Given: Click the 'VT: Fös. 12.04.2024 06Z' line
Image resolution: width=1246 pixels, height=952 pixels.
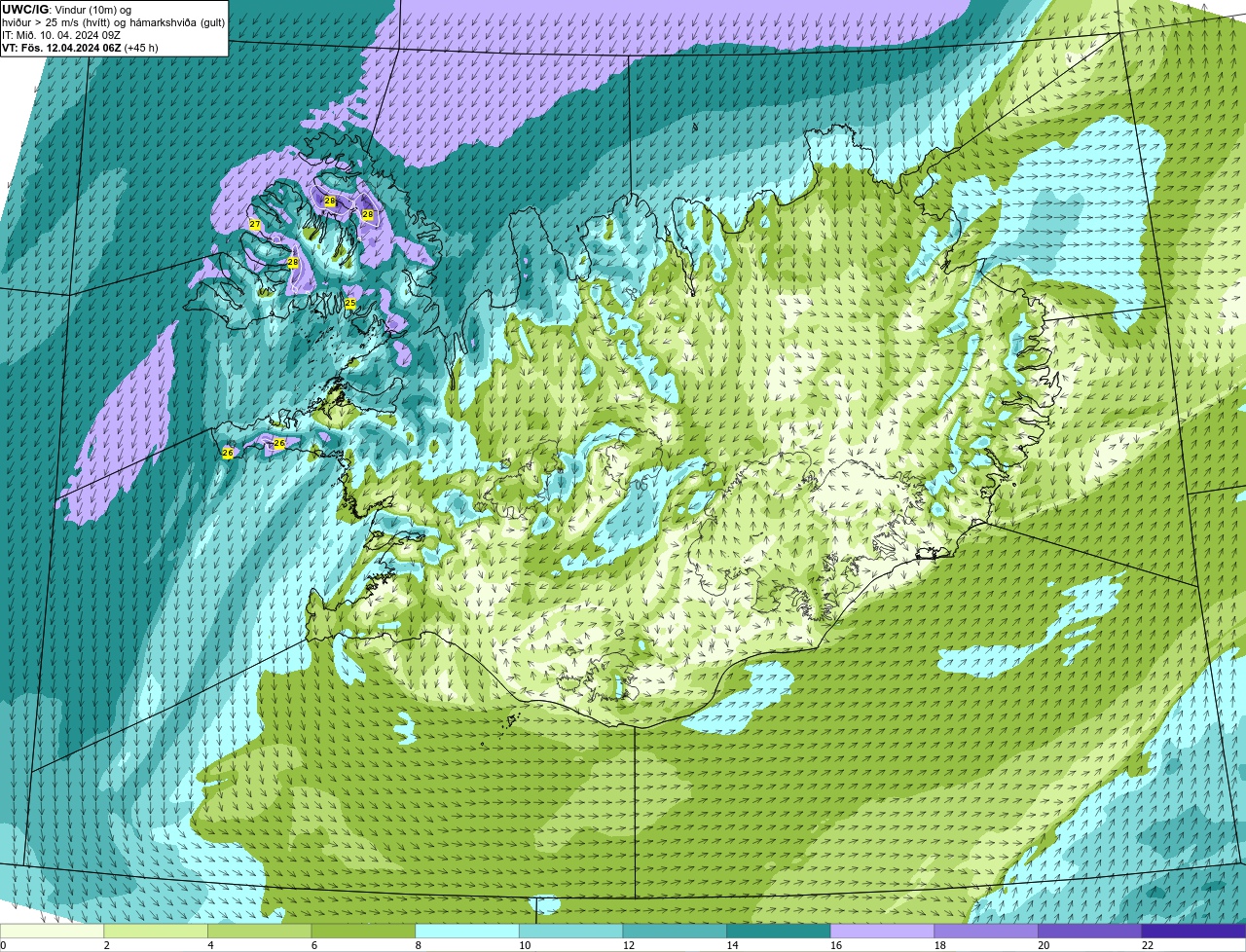Looking at the screenshot, I should point(61,47).
